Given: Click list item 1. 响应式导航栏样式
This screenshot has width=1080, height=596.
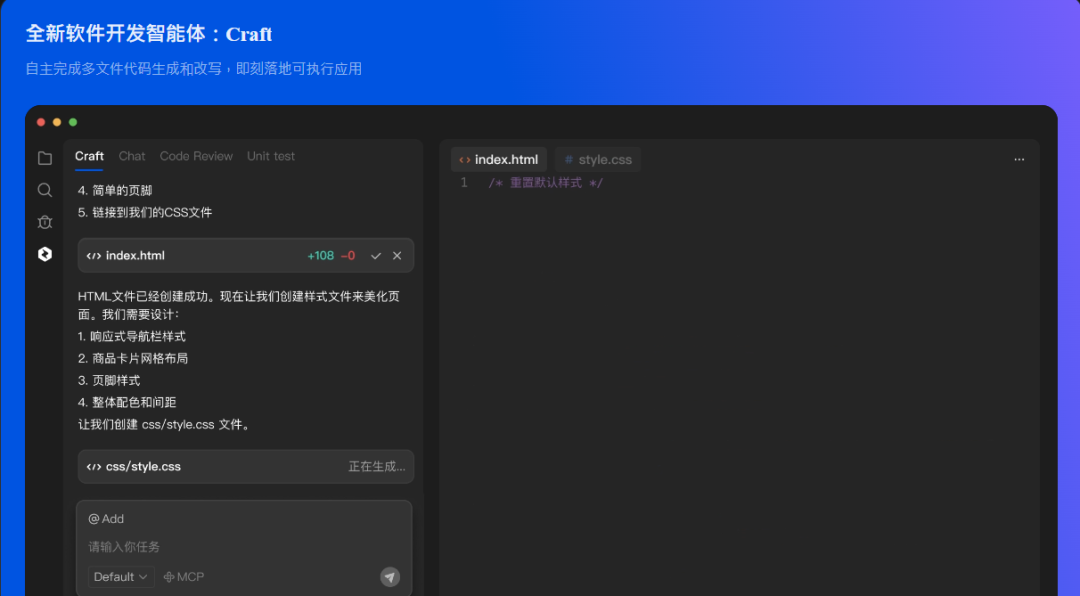Looking at the screenshot, I should tap(132, 336).
